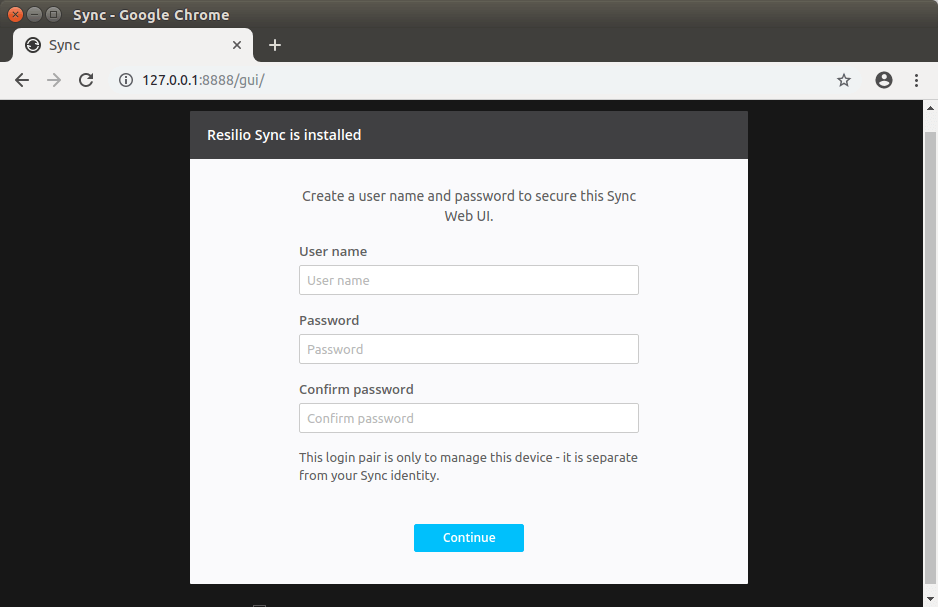938x607 pixels.
Task: Click the User name input field
Action: click(x=468, y=280)
